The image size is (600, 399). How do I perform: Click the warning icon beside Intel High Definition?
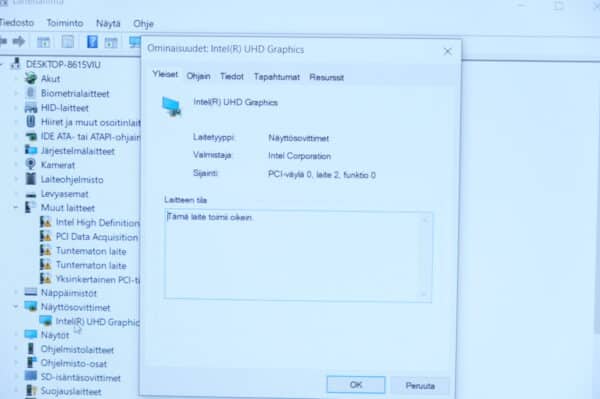(x=46, y=222)
